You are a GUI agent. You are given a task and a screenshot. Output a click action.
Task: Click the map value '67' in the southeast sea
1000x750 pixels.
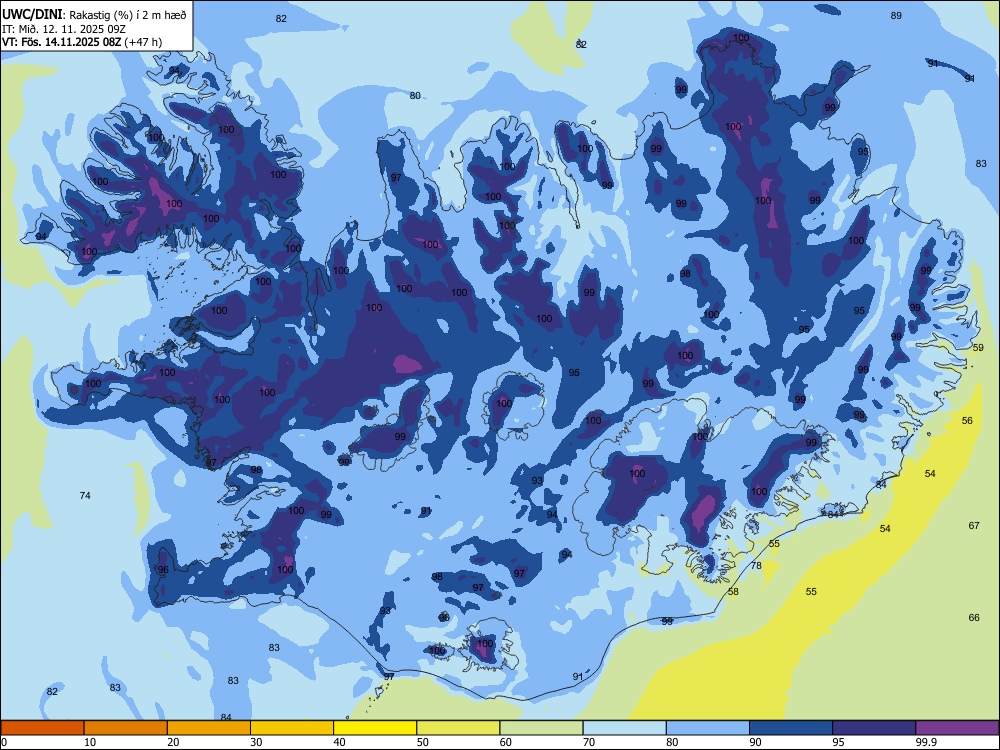point(974,526)
